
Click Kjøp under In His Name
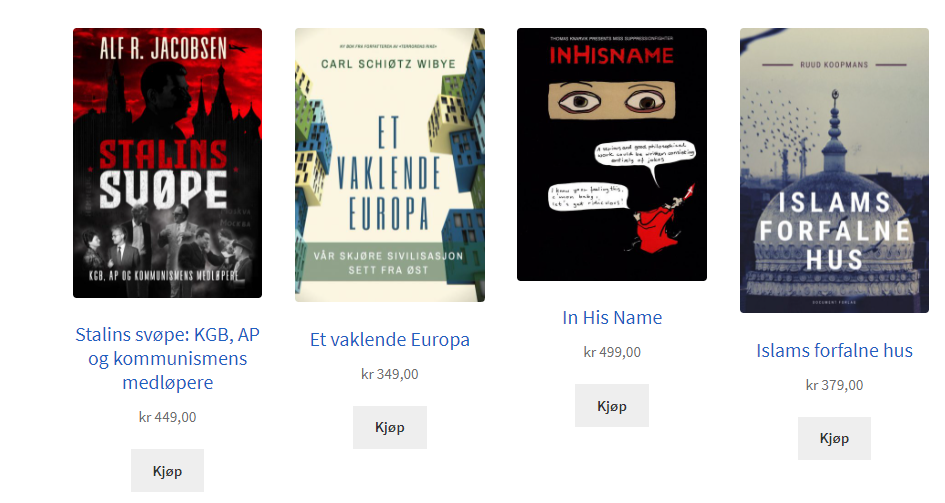point(612,405)
